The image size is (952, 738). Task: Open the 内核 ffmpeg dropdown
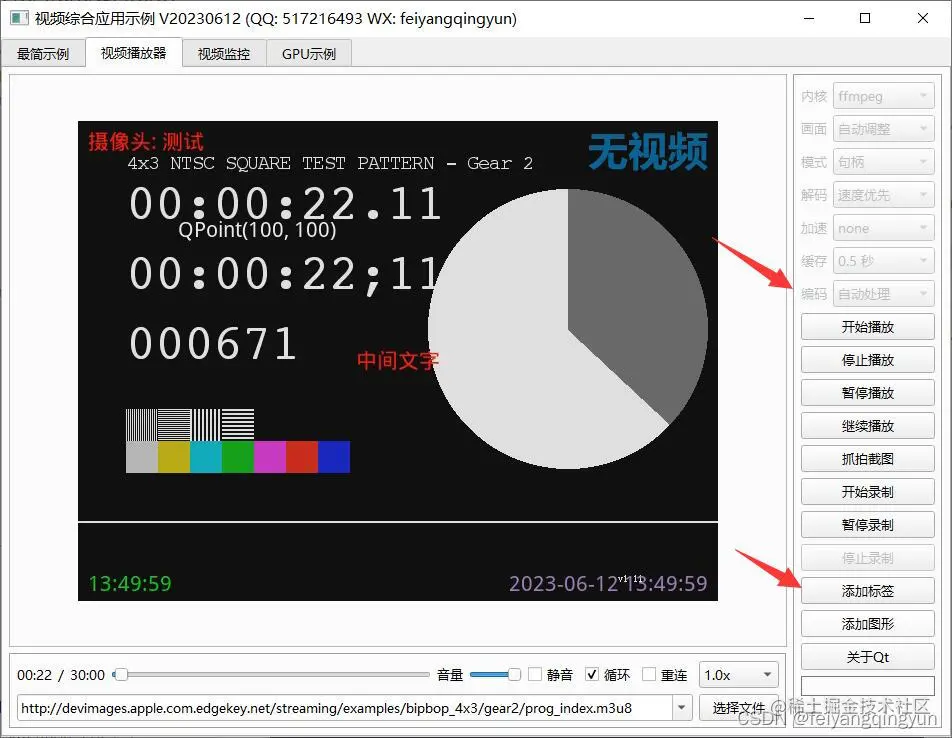[x=884, y=95]
